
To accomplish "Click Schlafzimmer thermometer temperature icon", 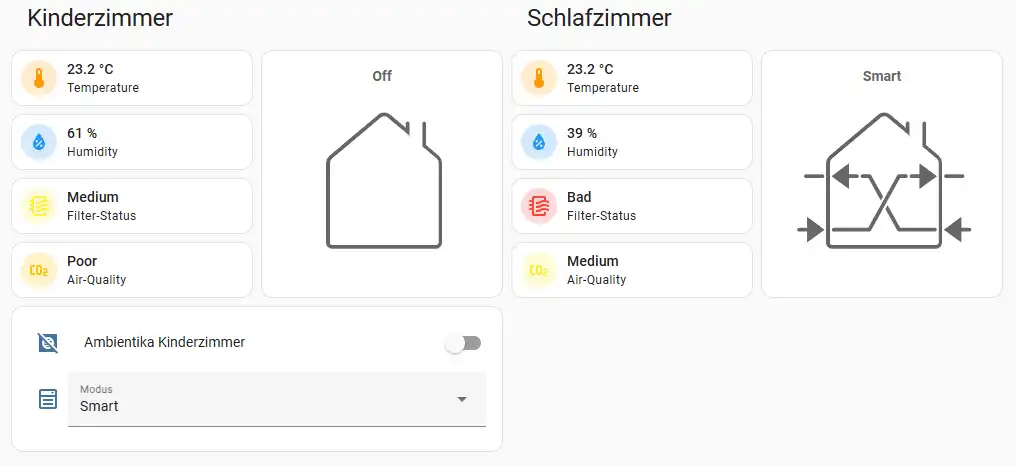I will coord(539,78).
